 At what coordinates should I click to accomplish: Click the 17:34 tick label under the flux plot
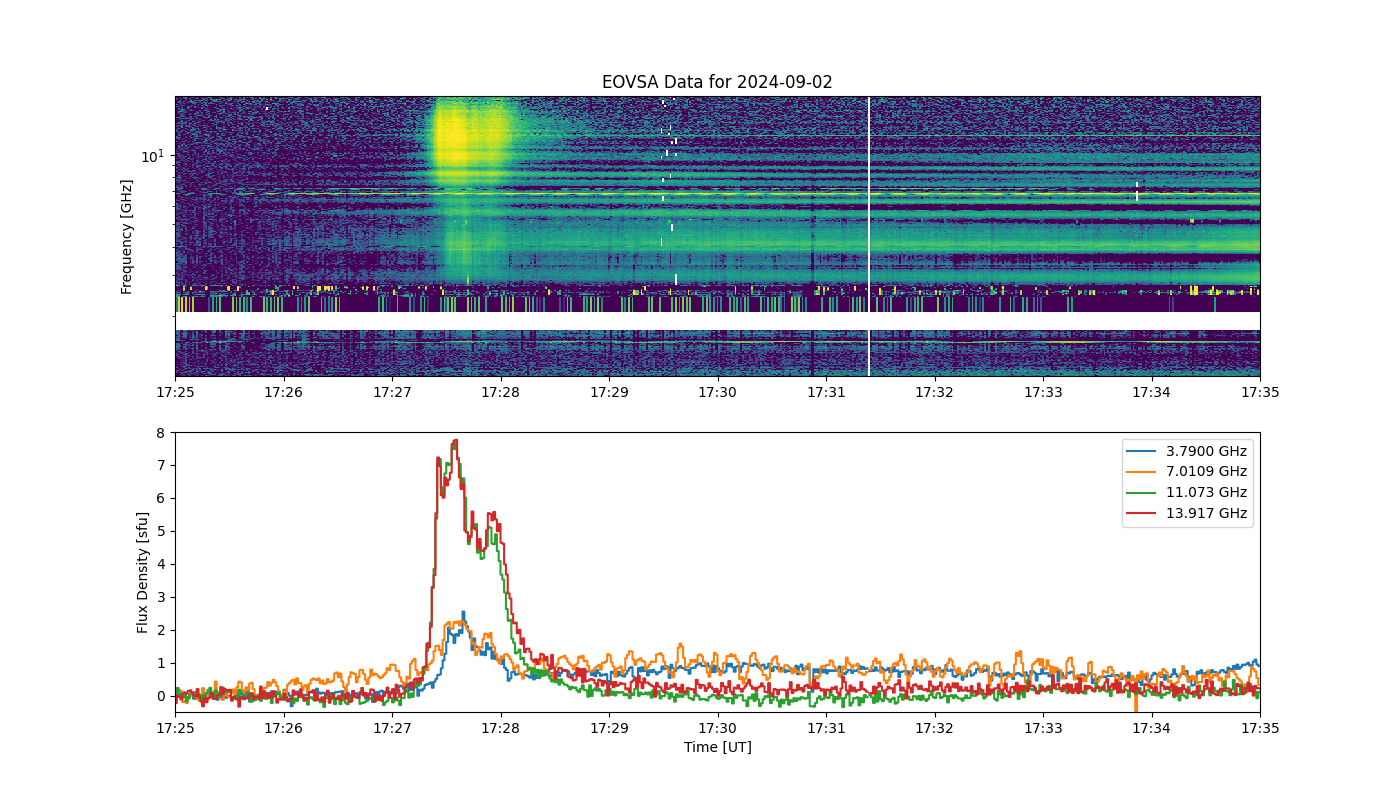pos(1152,729)
